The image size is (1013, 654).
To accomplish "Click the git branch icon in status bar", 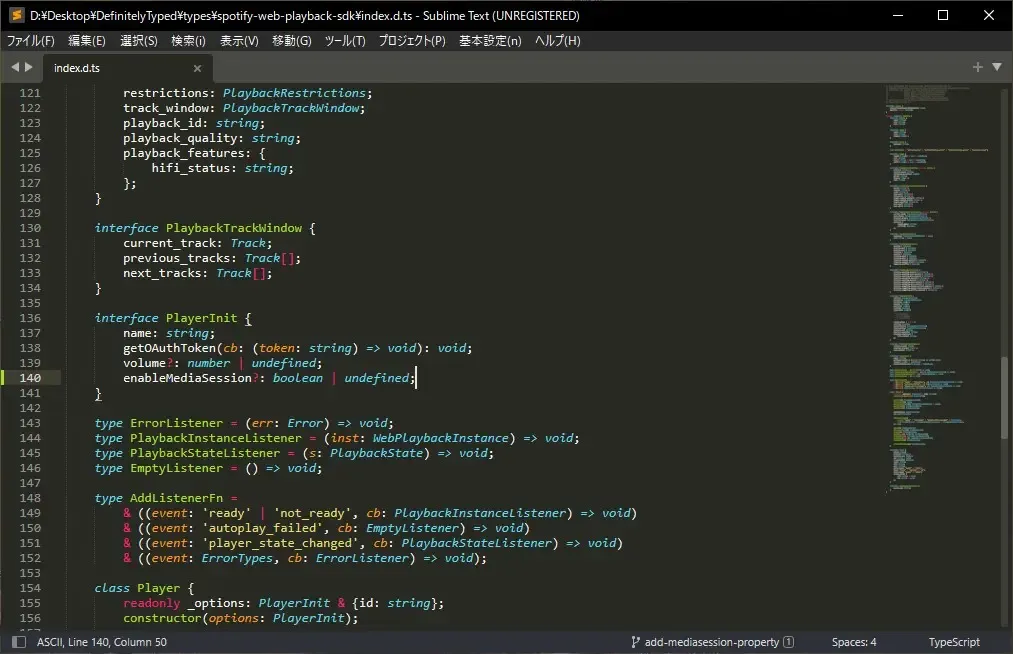I will (635, 642).
